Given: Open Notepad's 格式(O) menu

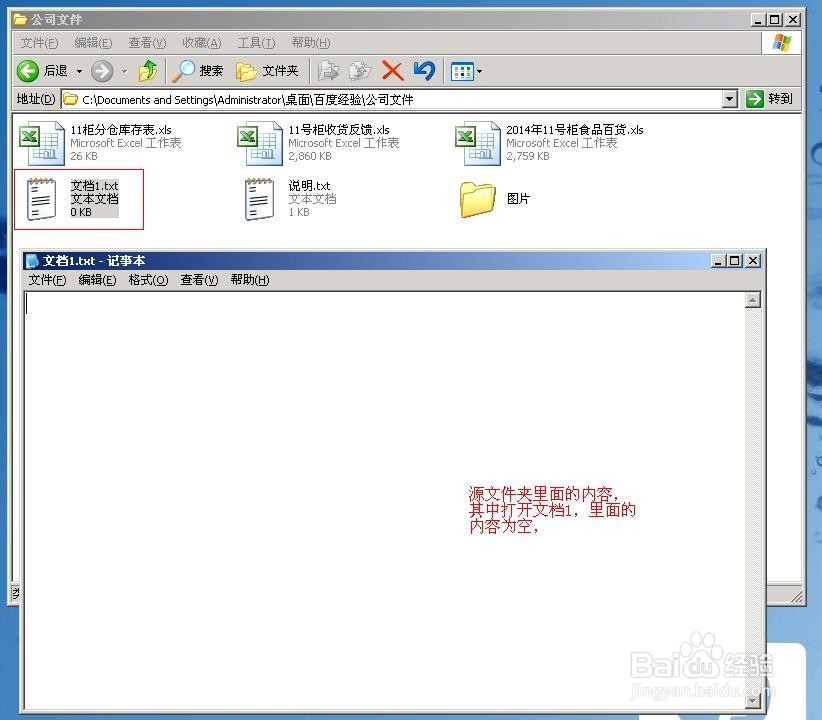Looking at the screenshot, I should pos(148,280).
